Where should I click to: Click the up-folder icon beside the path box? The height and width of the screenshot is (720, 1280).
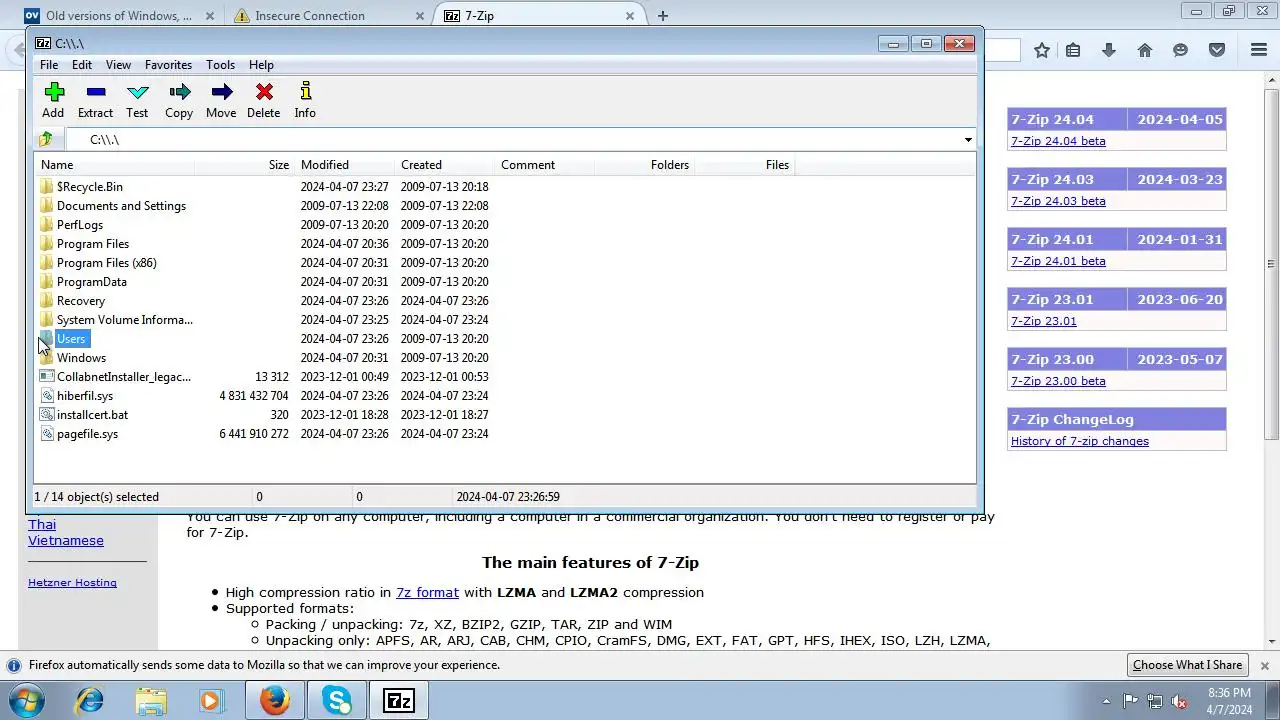click(x=46, y=139)
